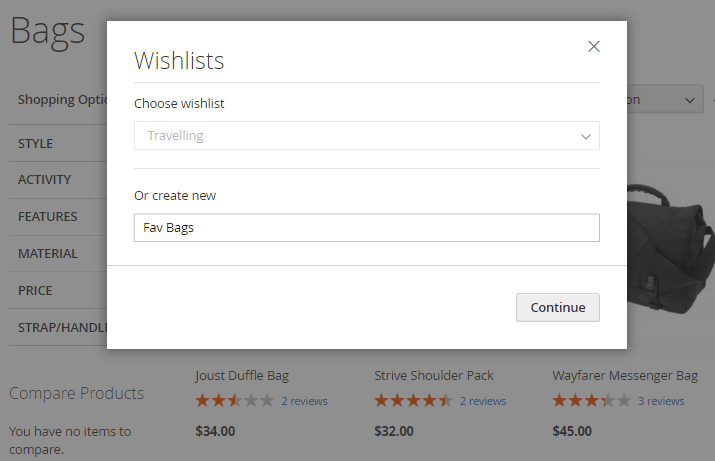The width and height of the screenshot is (715, 461).
Task: View the 2 reviews for Joust Duffle Bag
Action: 304,401
